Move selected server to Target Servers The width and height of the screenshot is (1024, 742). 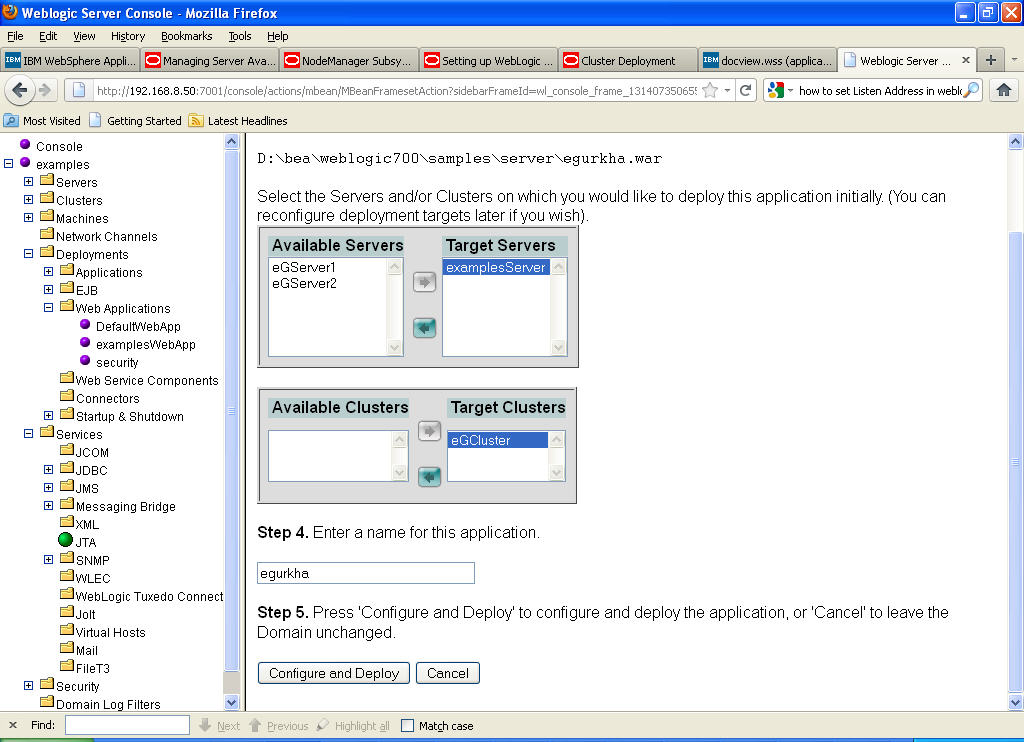[424, 282]
